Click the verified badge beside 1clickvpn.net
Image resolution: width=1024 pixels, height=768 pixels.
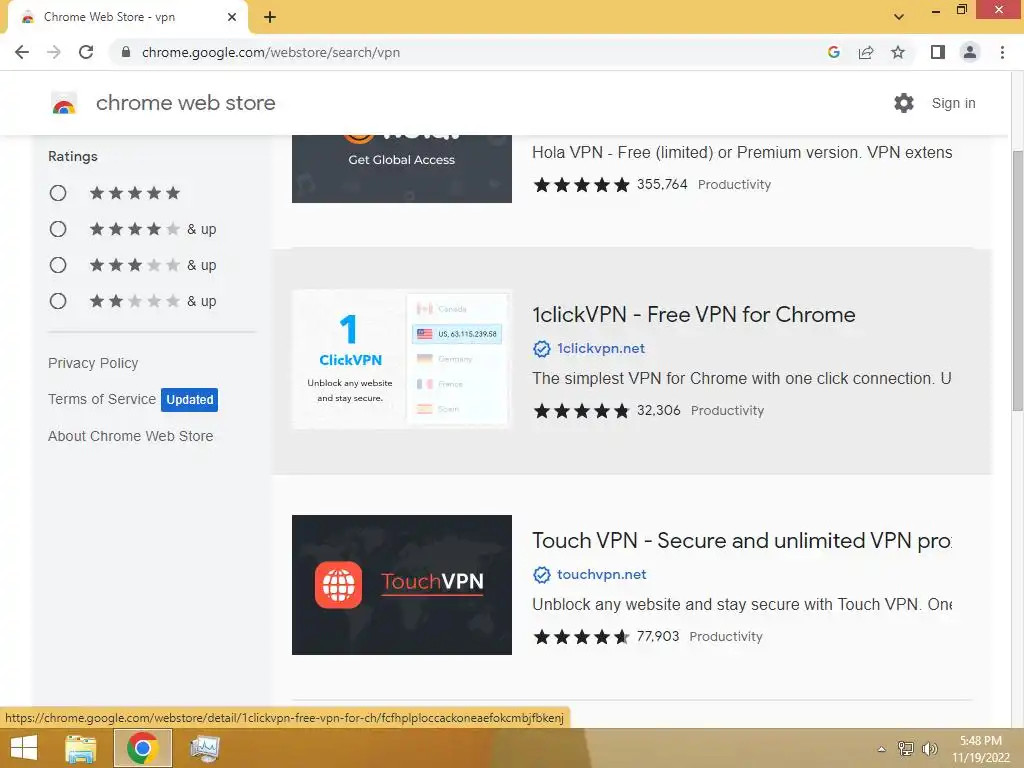tap(541, 349)
